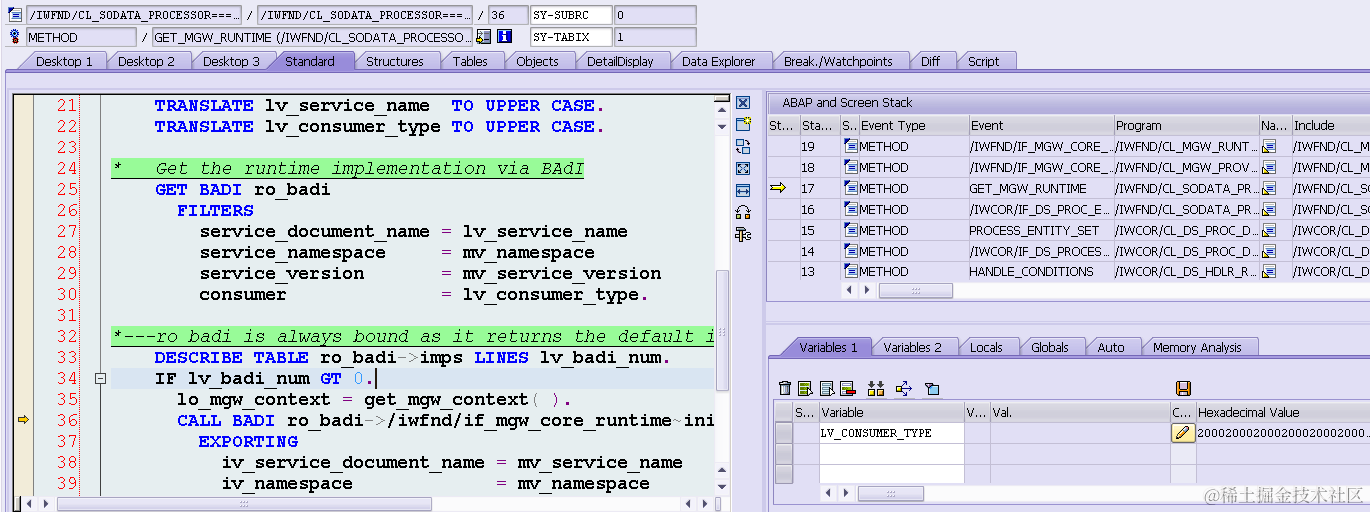
Task: Open the Desktop 3 tab
Action: click(x=231, y=61)
